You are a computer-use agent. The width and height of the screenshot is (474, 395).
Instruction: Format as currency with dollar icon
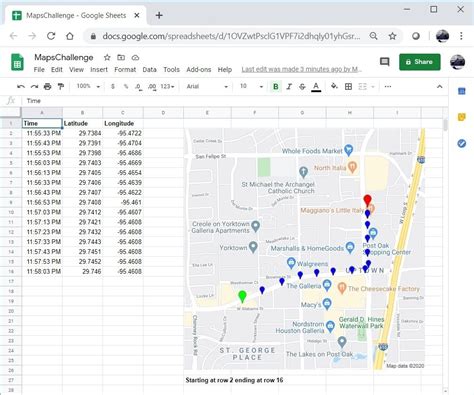[113, 87]
